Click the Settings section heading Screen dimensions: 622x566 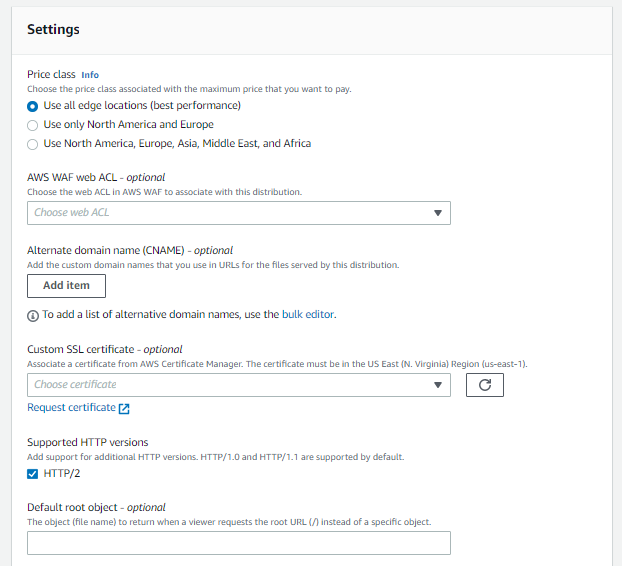pyautogui.click(x=53, y=30)
